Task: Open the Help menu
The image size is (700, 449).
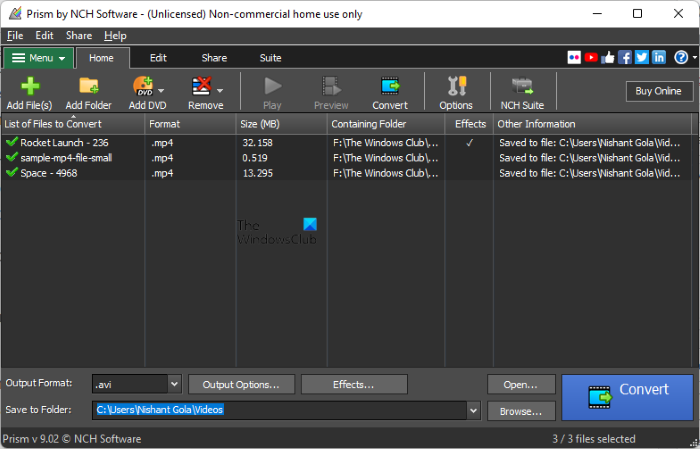Action: (115, 36)
